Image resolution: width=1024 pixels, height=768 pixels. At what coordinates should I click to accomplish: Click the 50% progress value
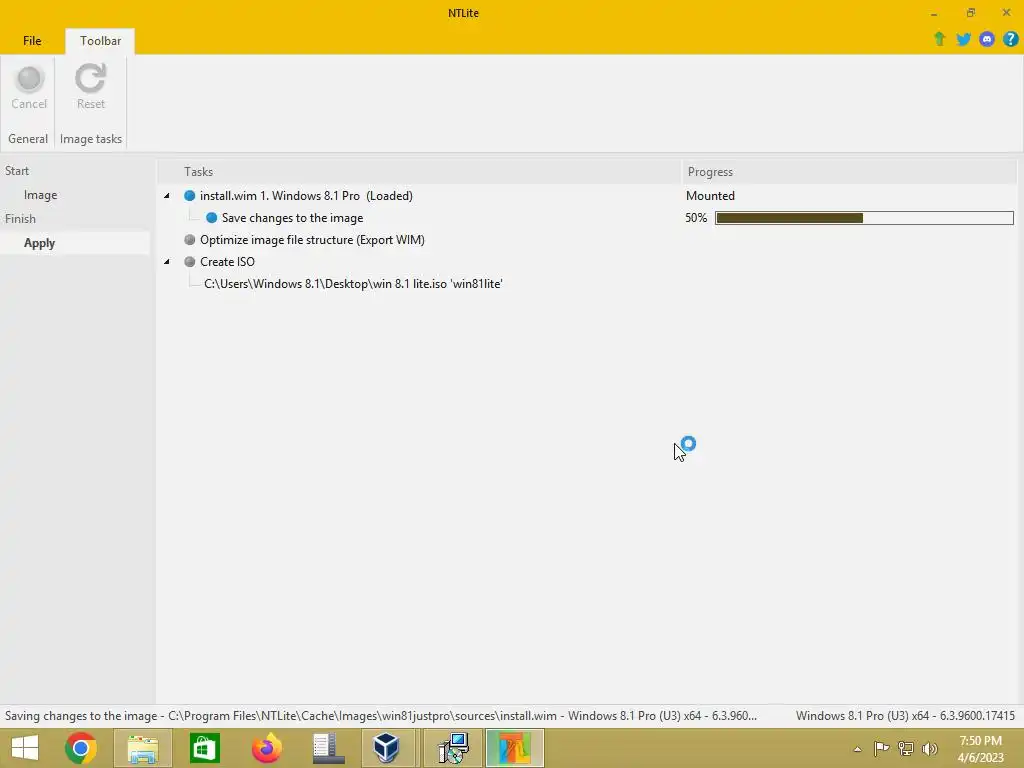coord(696,217)
